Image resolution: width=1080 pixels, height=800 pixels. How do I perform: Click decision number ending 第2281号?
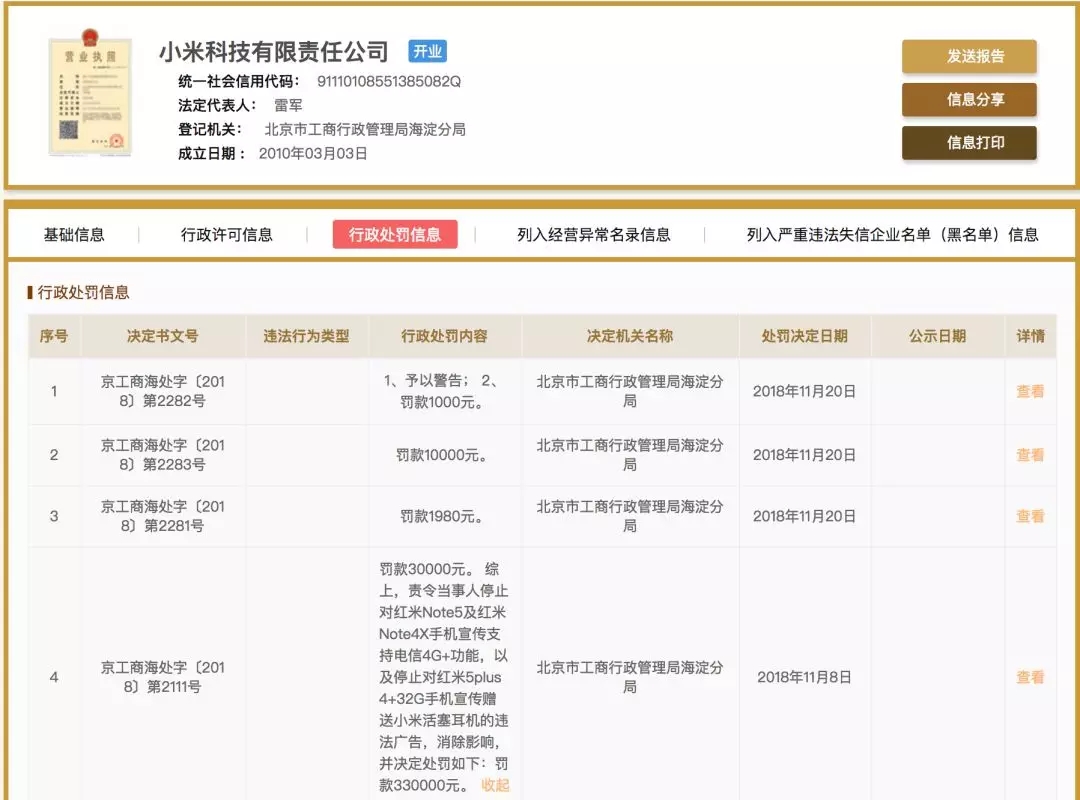tap(163, 516)
